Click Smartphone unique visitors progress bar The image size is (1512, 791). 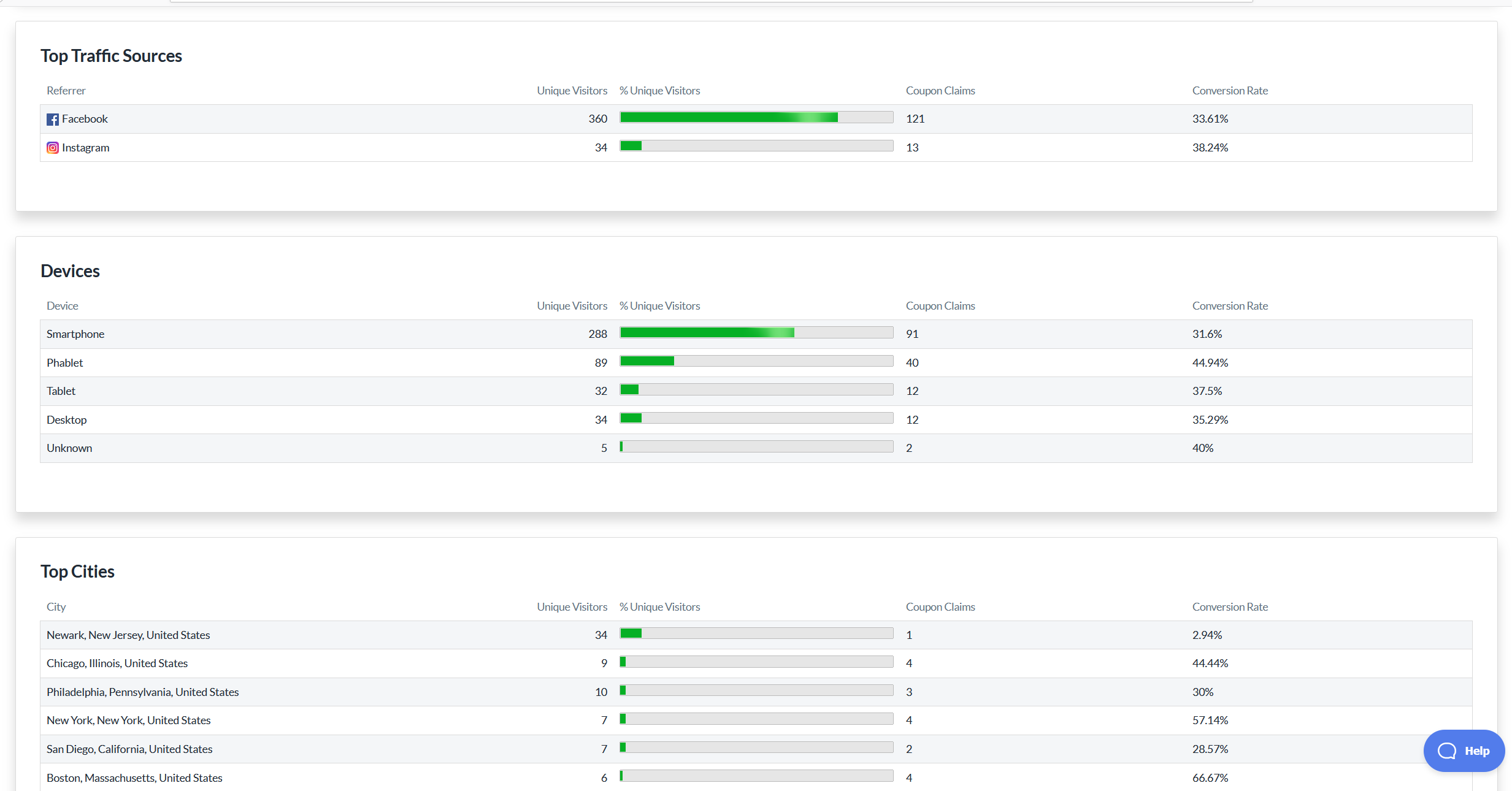point(756,333)
